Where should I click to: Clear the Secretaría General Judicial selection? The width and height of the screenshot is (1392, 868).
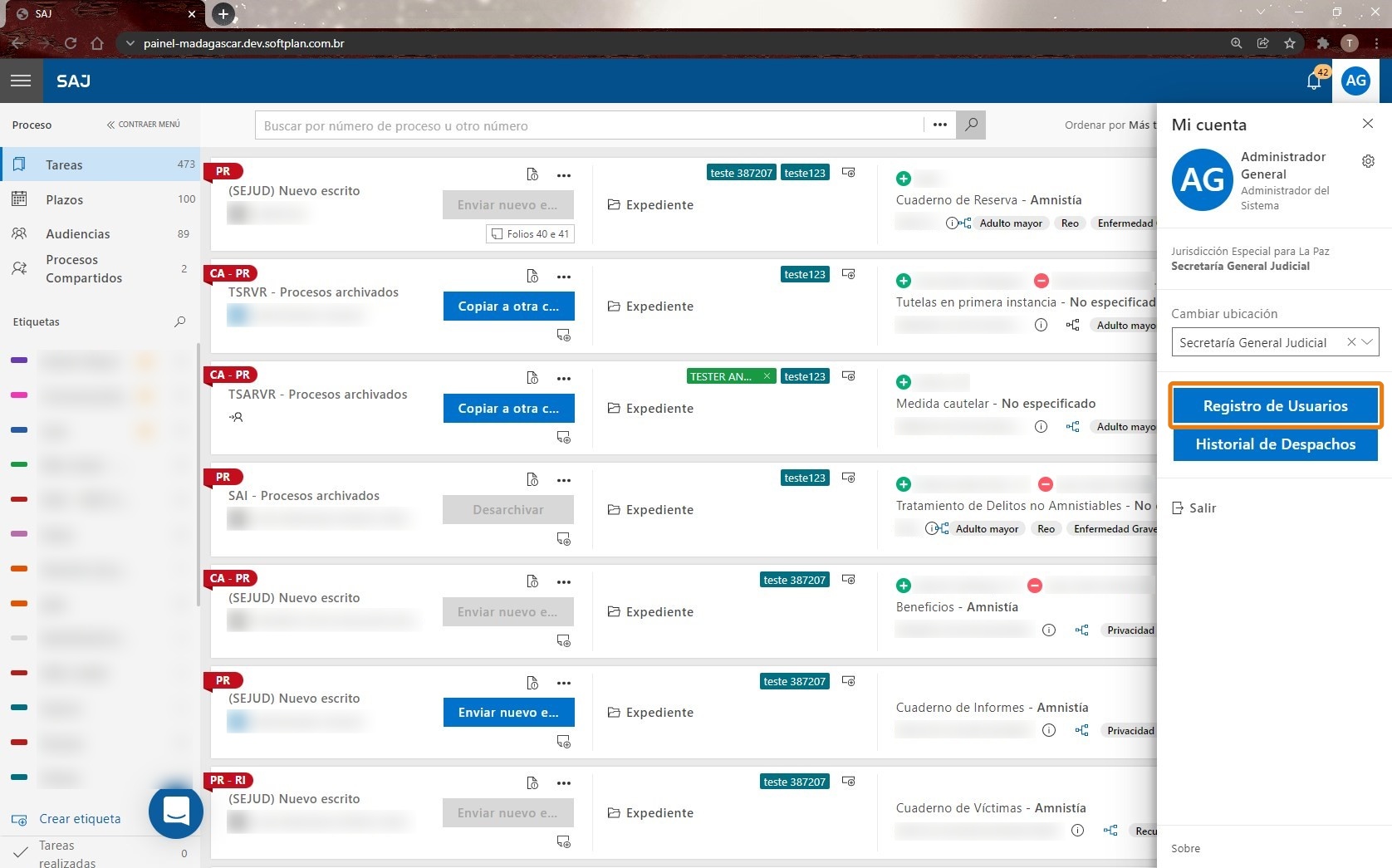click(1351, 342)
